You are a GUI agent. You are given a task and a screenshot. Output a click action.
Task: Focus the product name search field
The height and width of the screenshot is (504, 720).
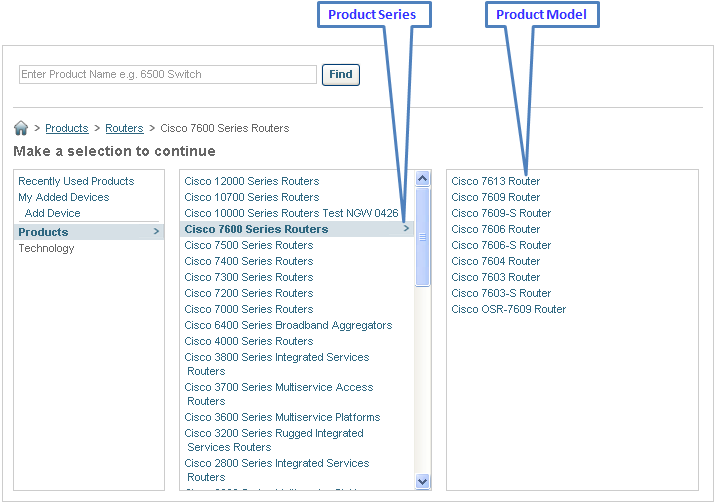[x=168, y=74]
